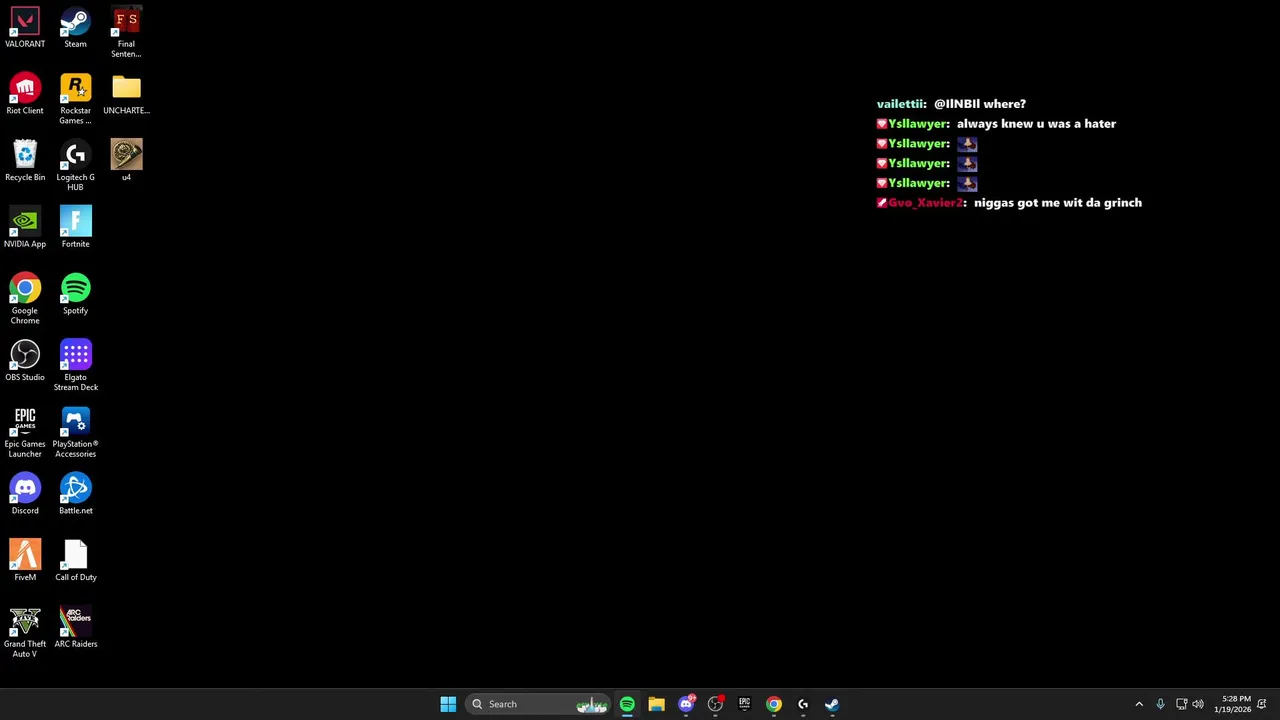The height and width of the screenshot is (720, 1280).
Task: Select Logitech G HUB desktop shortcut
Action: (x=75, y=166)
